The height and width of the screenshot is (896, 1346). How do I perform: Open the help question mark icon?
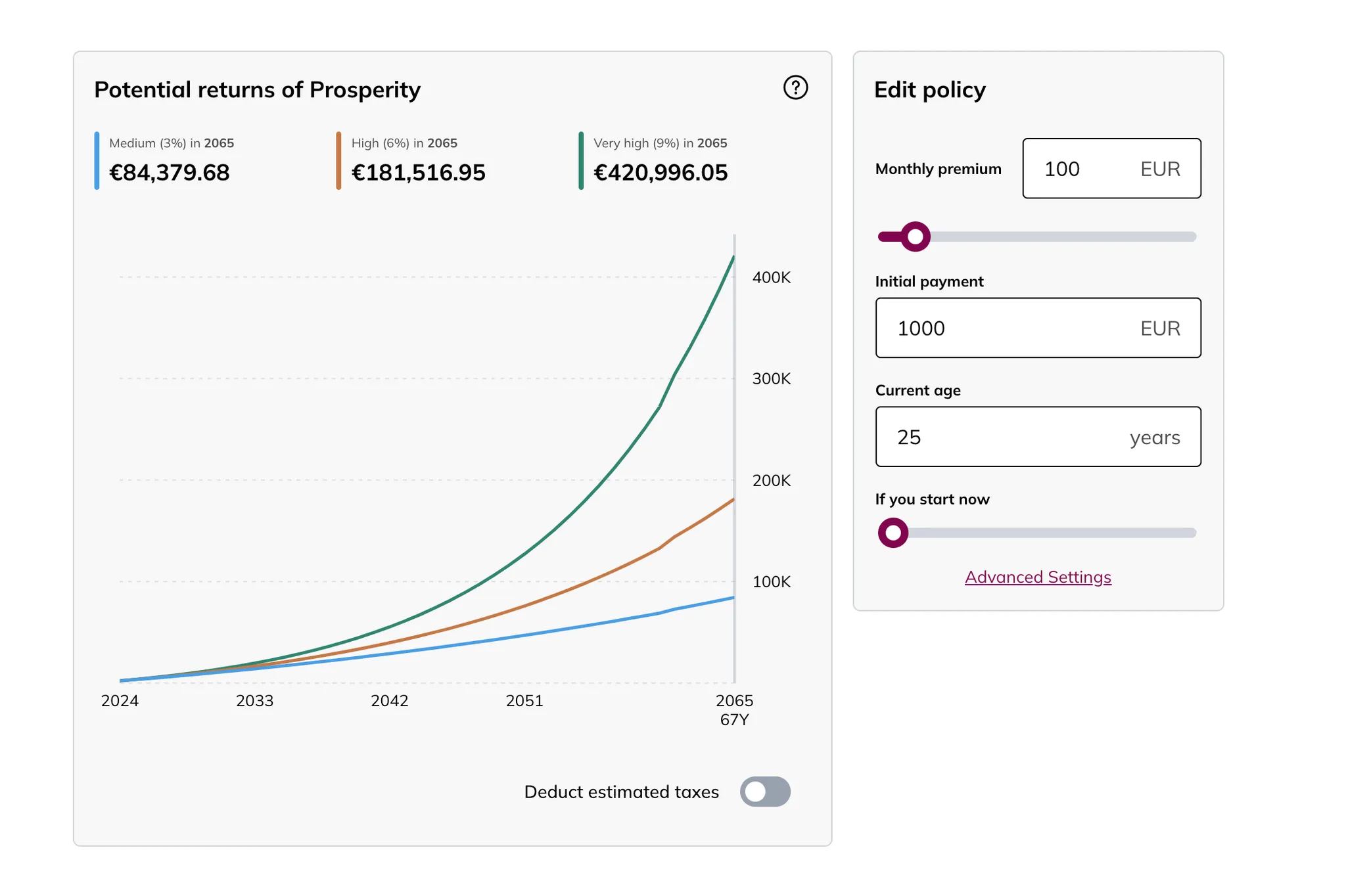795,87
